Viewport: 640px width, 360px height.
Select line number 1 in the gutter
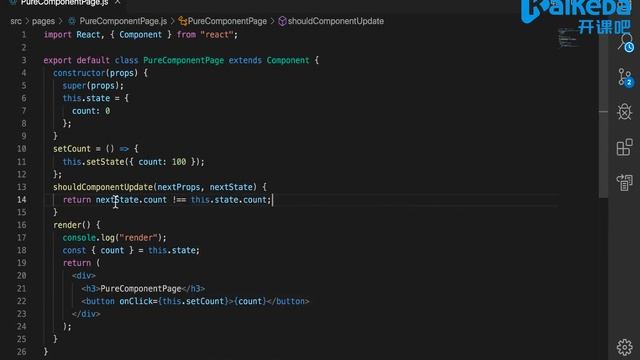[24, 35]
